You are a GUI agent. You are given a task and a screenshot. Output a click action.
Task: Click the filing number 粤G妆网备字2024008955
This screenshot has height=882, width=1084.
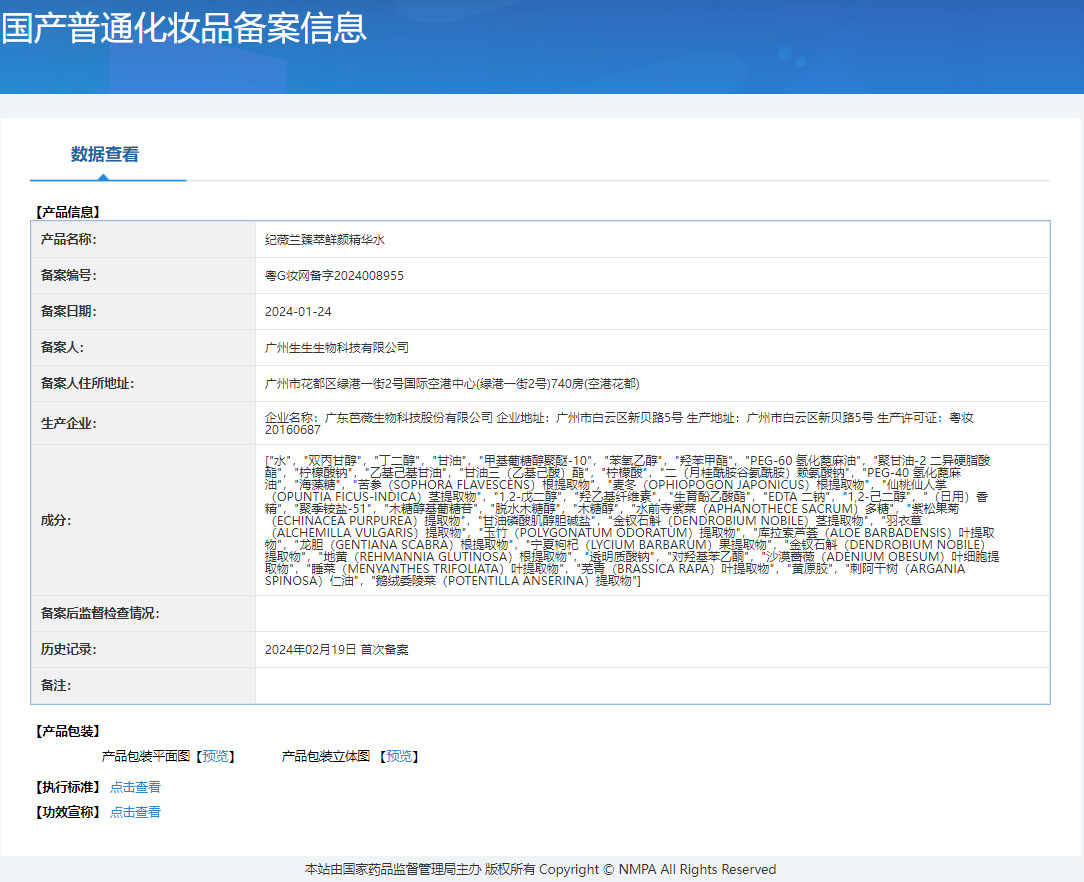pos(334,276)
